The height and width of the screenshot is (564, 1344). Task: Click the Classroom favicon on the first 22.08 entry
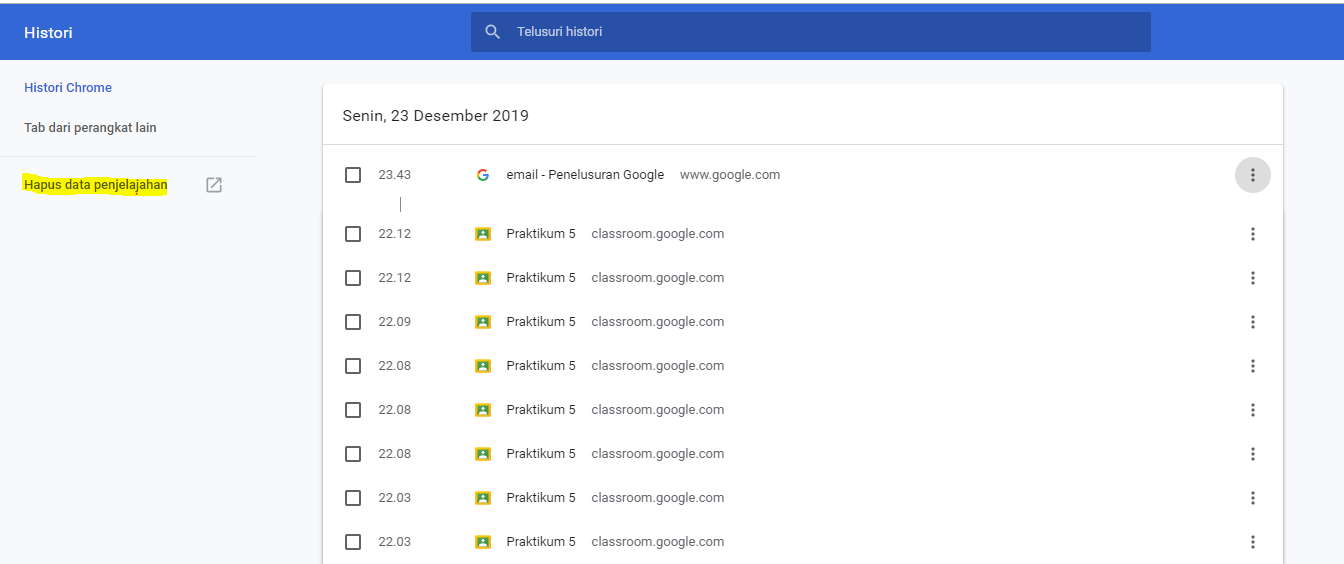click(483, 366)
